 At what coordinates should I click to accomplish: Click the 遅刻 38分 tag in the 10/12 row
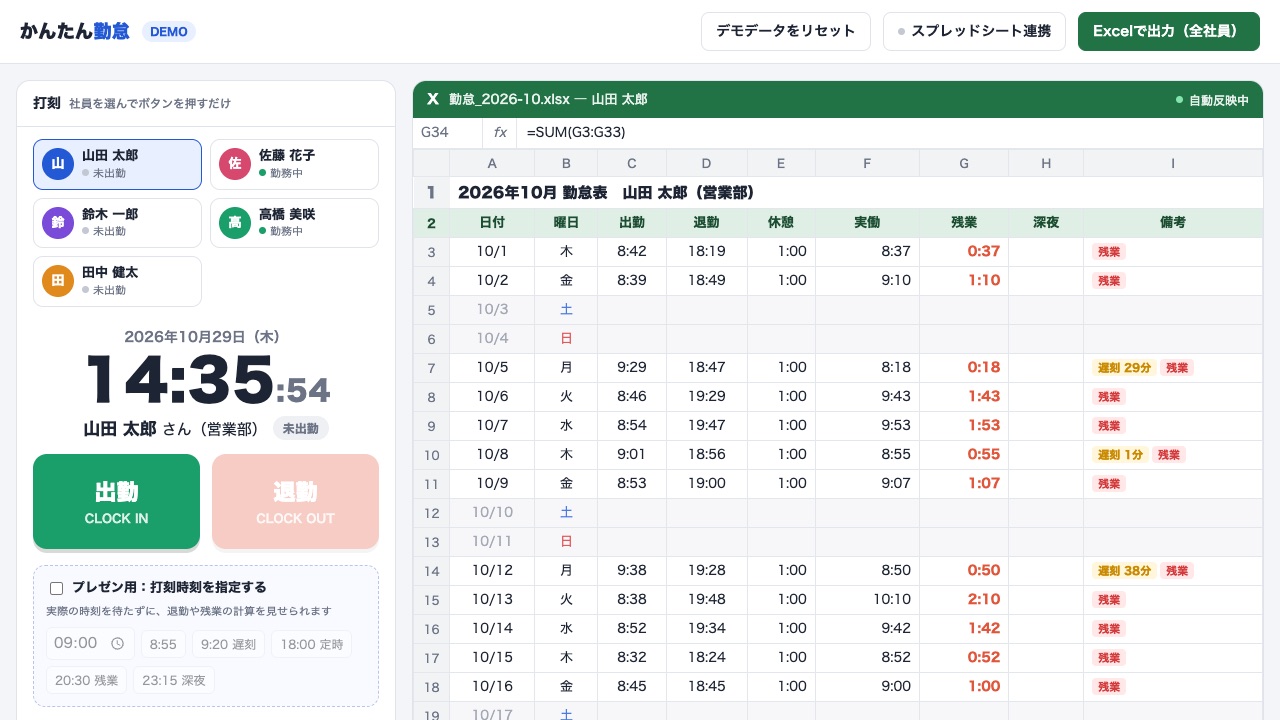(x=1124, y=571)
